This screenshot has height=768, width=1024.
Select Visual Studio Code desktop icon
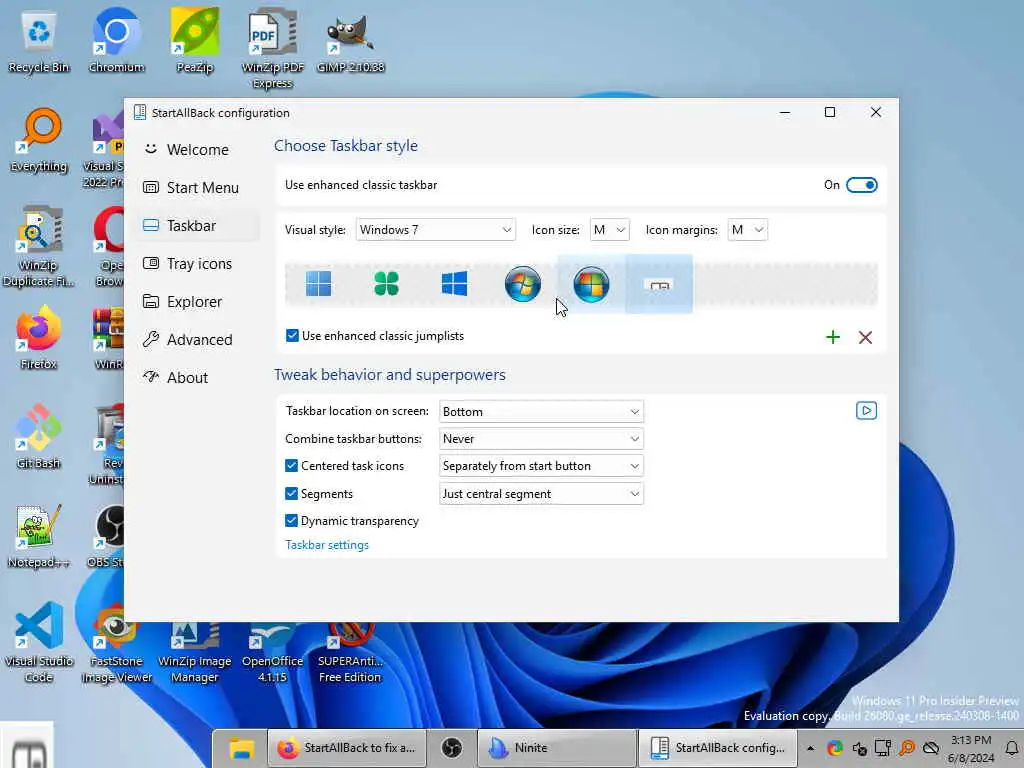pyautogui.click(x=39, y=642)
